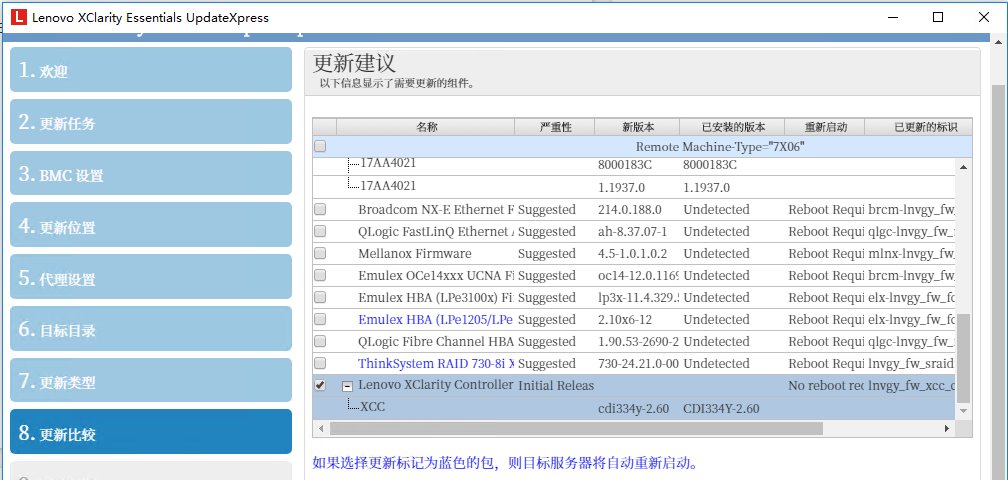Click the horizontal scroll-left arrow
The height and width of the screenshot is (480, 1008).
(x=320, y=427)
